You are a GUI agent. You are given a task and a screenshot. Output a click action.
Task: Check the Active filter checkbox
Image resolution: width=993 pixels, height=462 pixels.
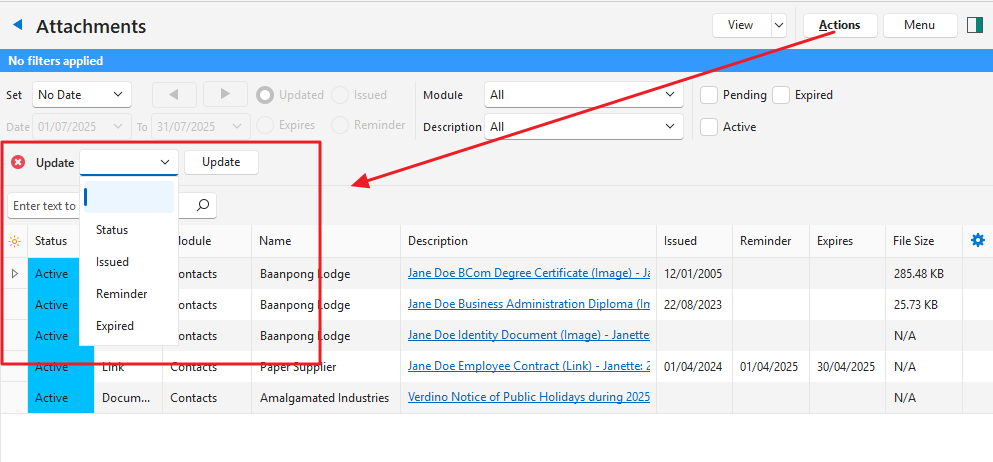coord(709,127)
